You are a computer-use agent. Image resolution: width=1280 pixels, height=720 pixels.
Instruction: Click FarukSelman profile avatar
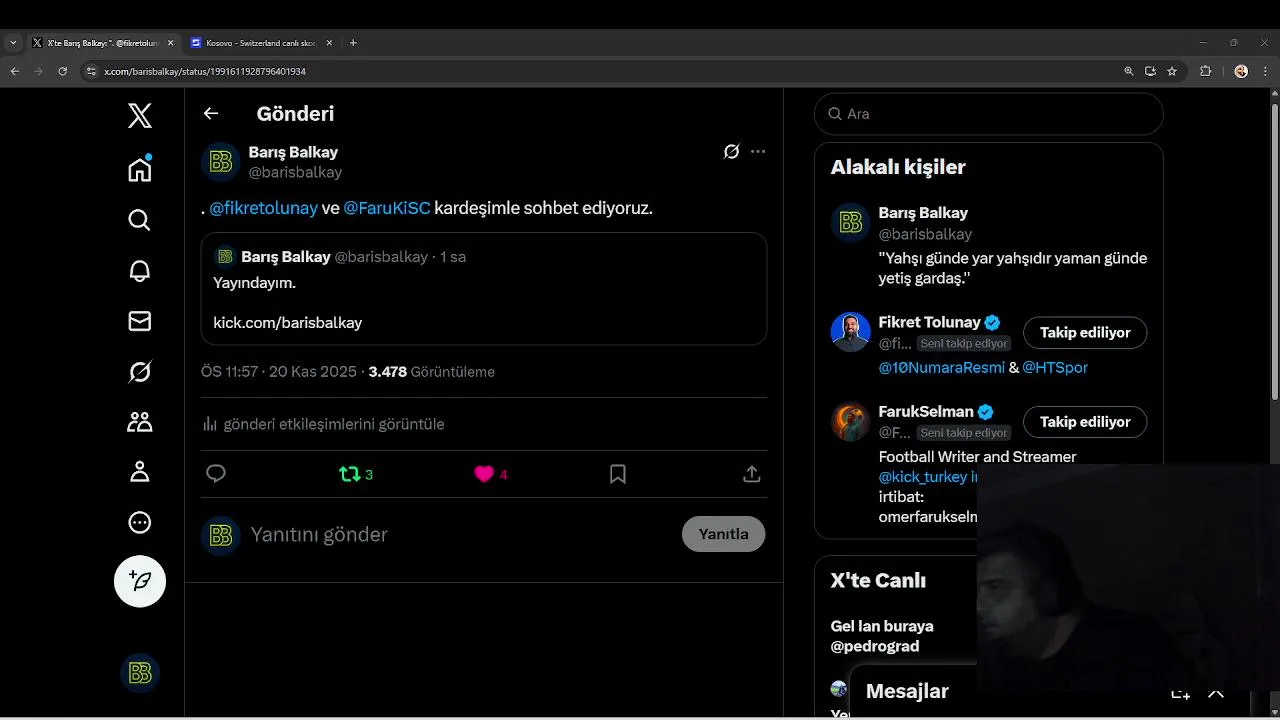[850, 422]
